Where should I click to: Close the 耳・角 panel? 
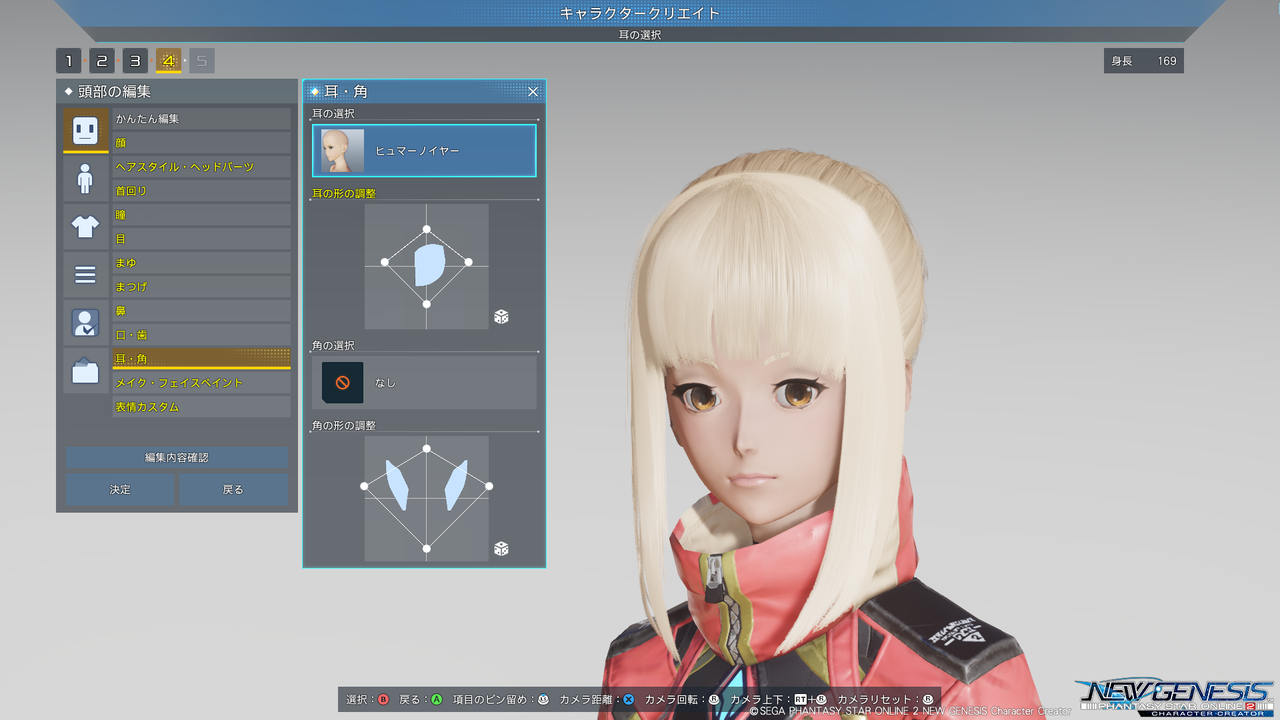(x=533, y=92)
